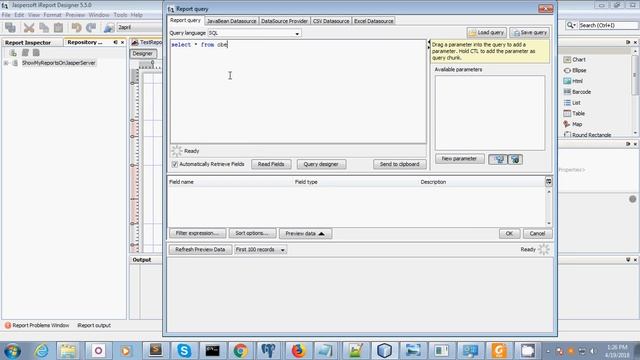Open the File menu

6,15
